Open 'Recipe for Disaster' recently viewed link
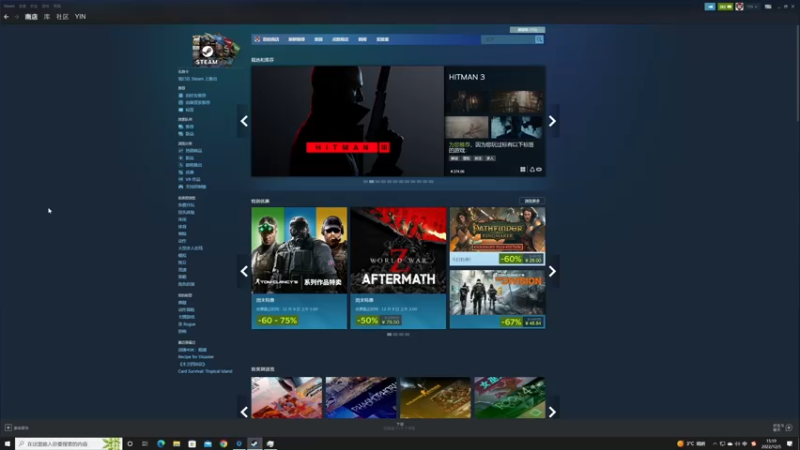Image resolution: width=800 pixels, height=450 pixels. point(196,357)
